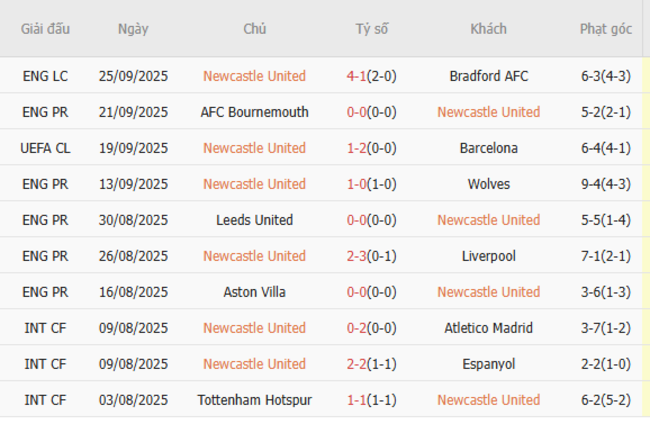Viewport: 650px width, 424px height.
Task: Click the Leeds United team name
Action: [x=254, y=220]
